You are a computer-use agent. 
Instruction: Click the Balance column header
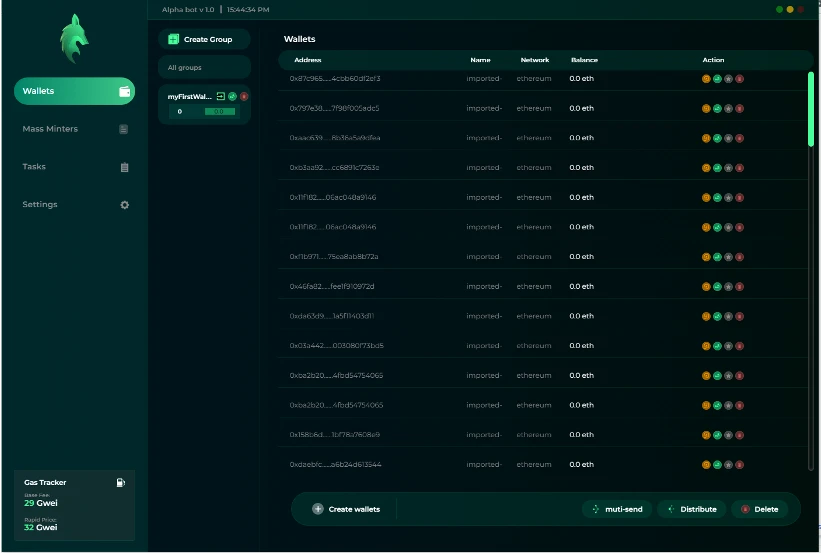[585, 60]
